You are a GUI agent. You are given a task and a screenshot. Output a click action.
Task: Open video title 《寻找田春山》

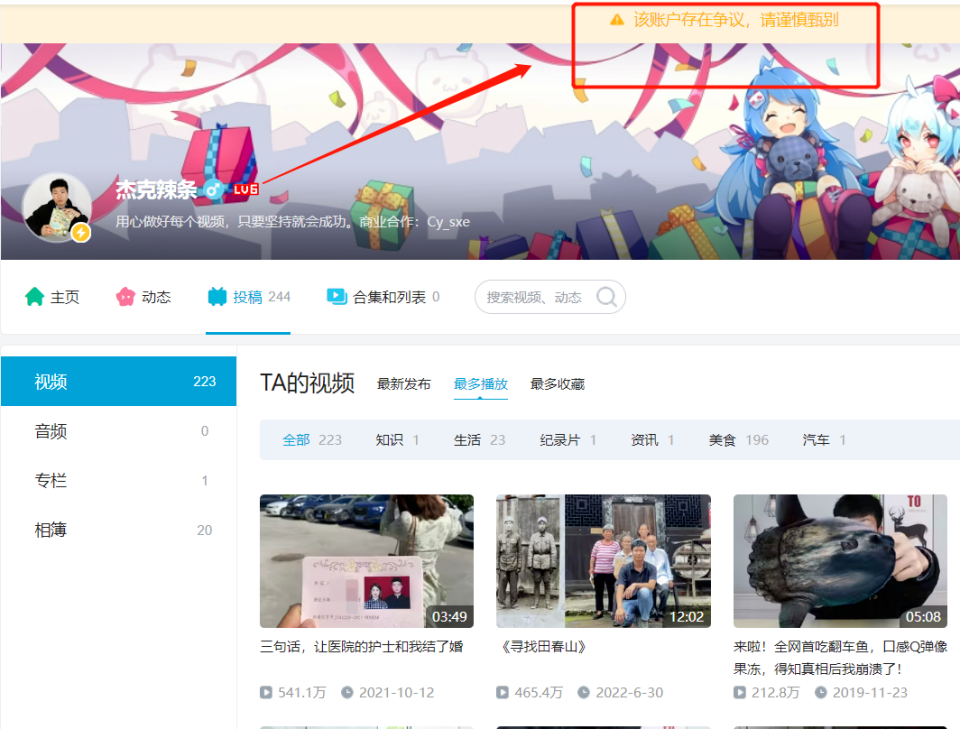[542, 646]
